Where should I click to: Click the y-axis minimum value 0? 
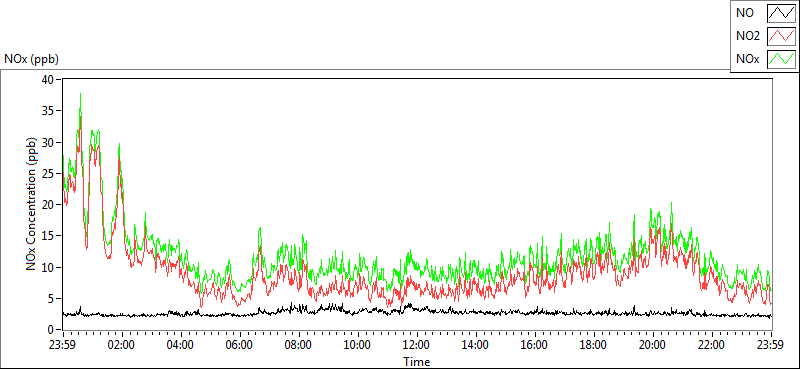52,330
